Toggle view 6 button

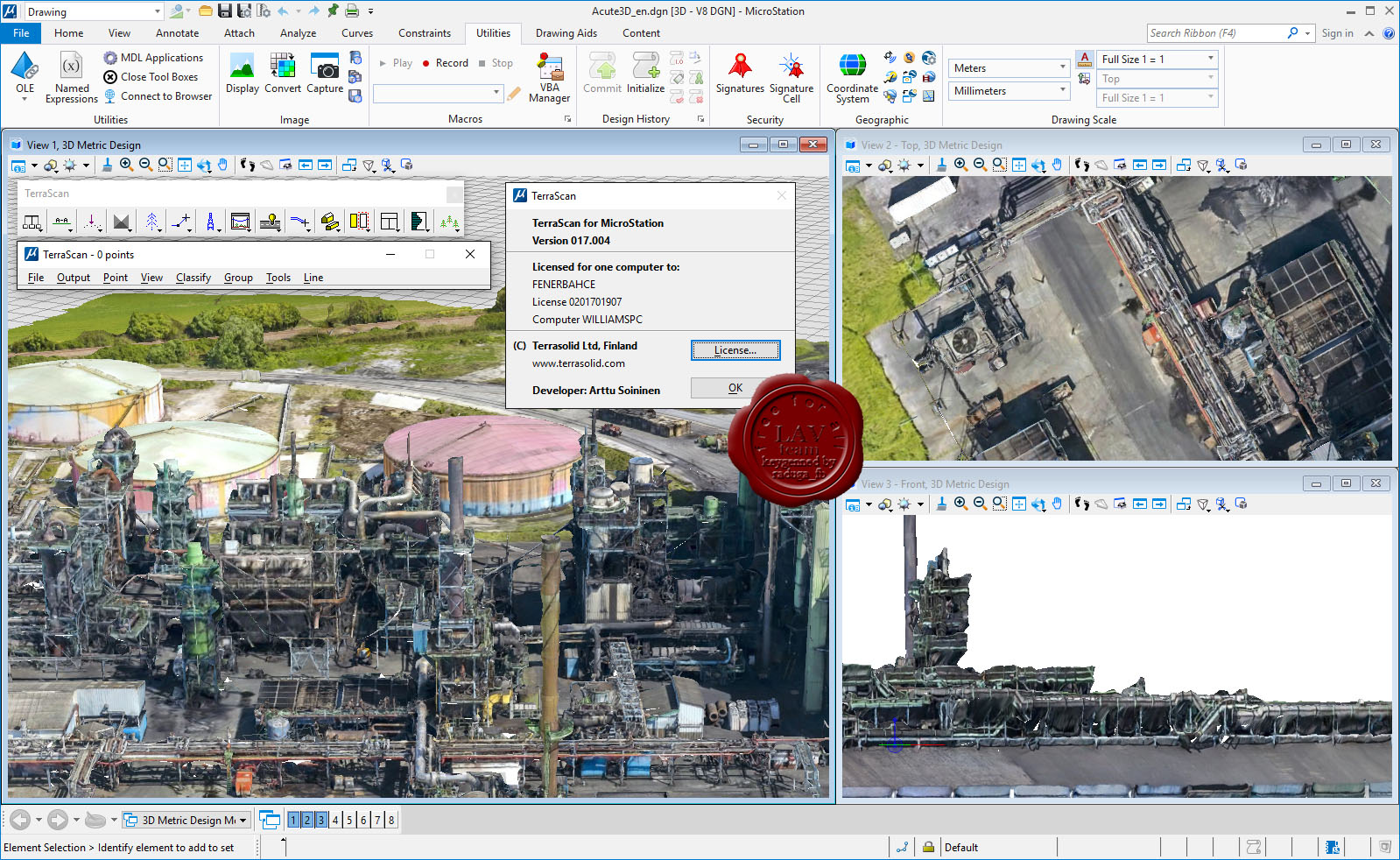click(x=363, y=820)
